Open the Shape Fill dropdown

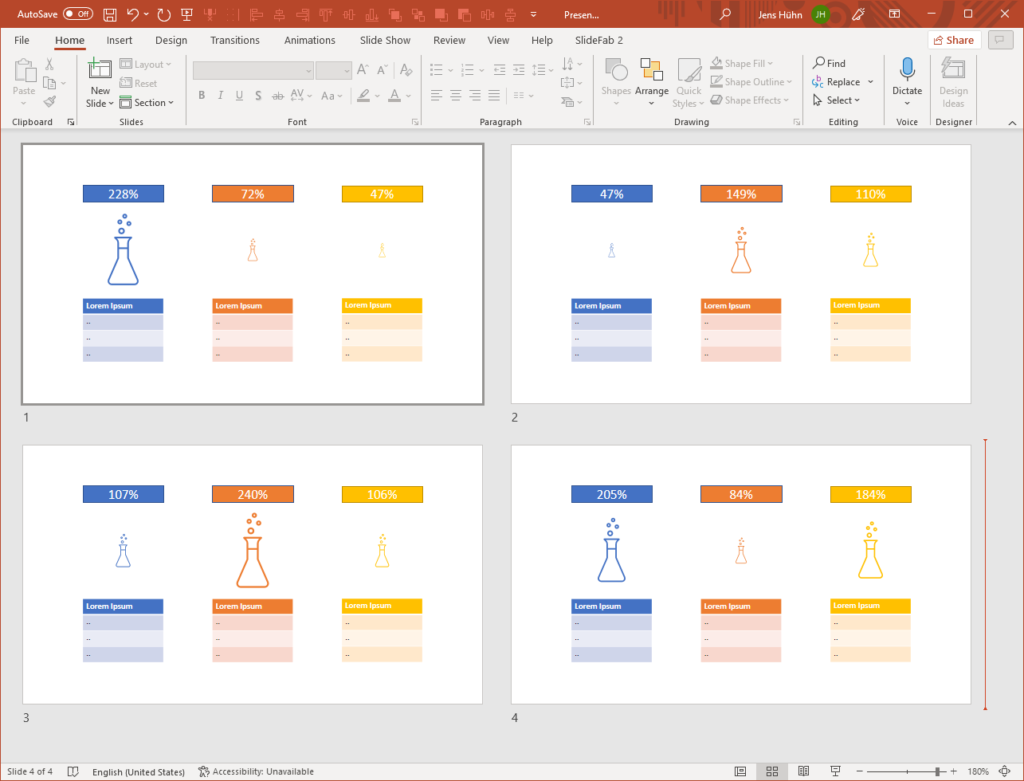click(x=742, y=63)
